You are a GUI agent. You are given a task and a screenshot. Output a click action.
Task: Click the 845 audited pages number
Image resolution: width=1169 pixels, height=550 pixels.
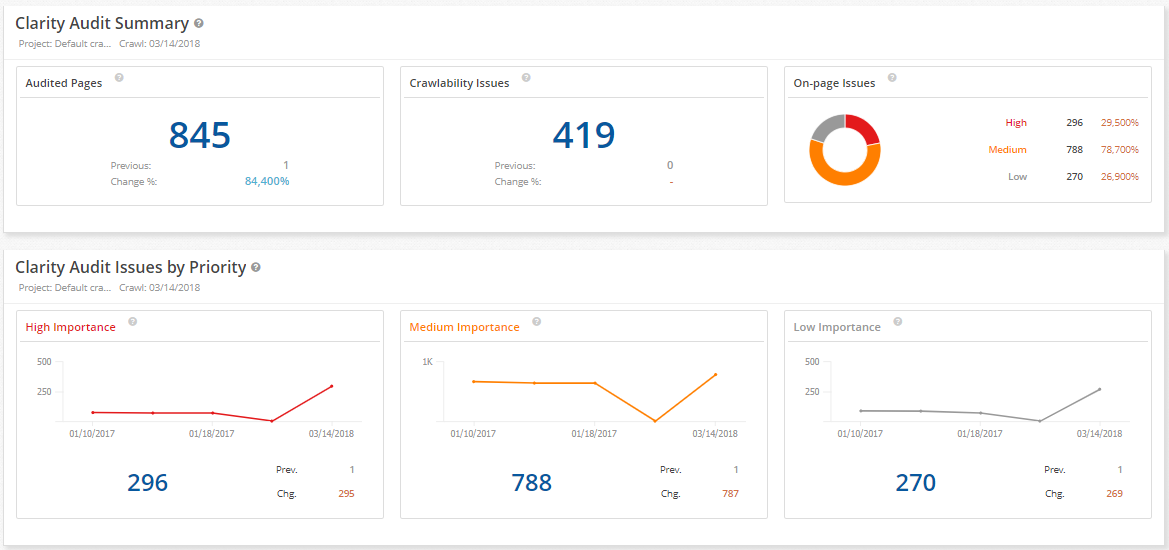[200, 135]
